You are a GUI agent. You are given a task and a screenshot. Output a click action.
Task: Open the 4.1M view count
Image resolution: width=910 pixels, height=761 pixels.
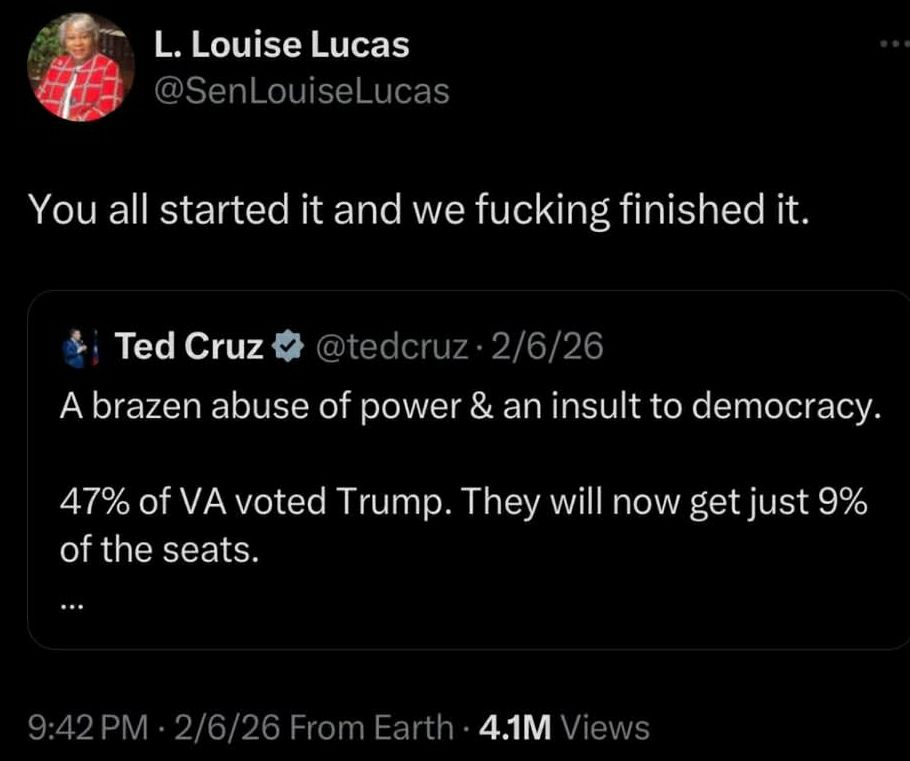[517, 728]
